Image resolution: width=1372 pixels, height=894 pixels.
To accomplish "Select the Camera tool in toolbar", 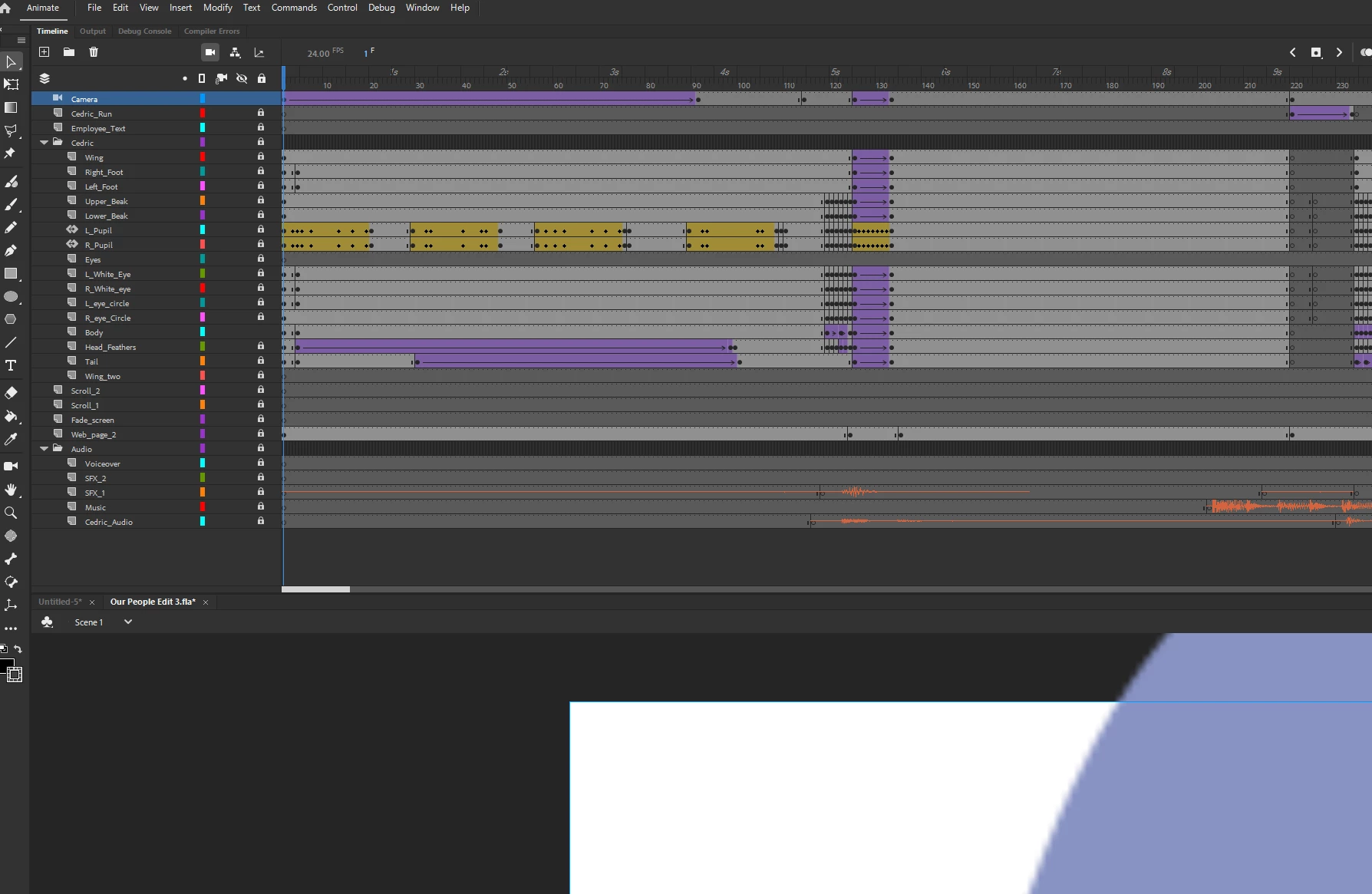I will pos(11,466).
